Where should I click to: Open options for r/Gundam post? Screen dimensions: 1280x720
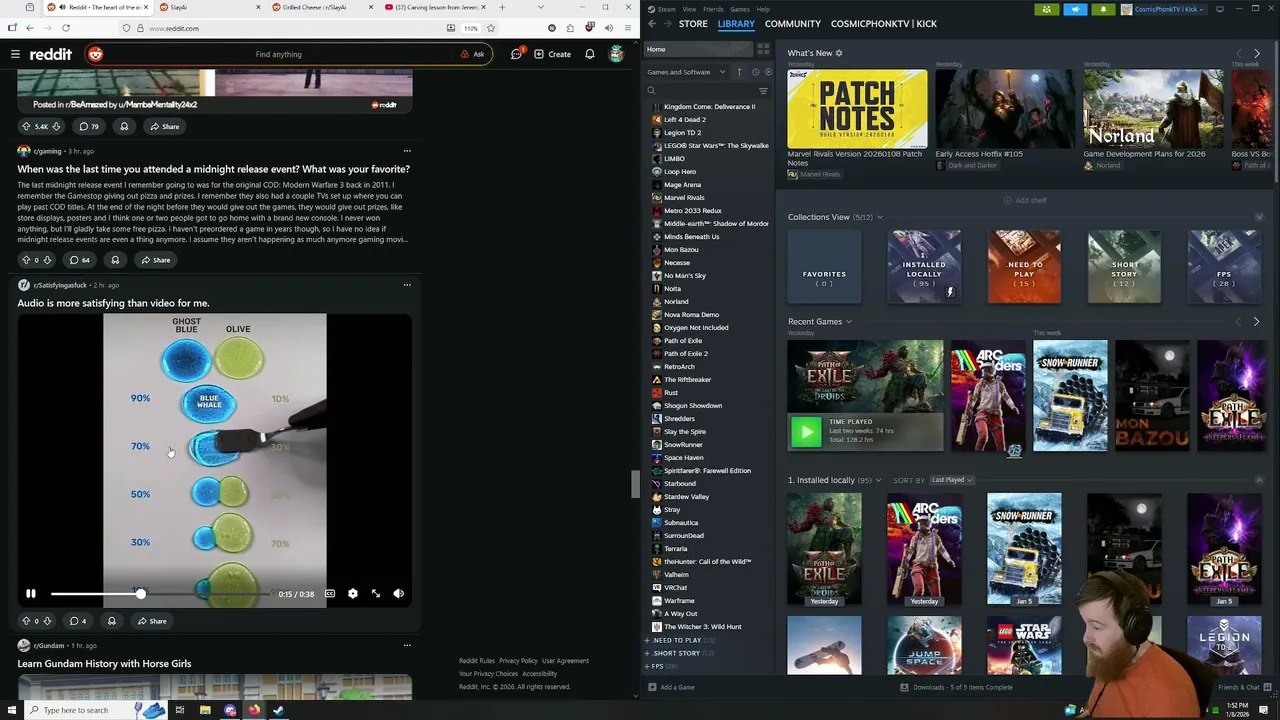(x=407, y=645)
